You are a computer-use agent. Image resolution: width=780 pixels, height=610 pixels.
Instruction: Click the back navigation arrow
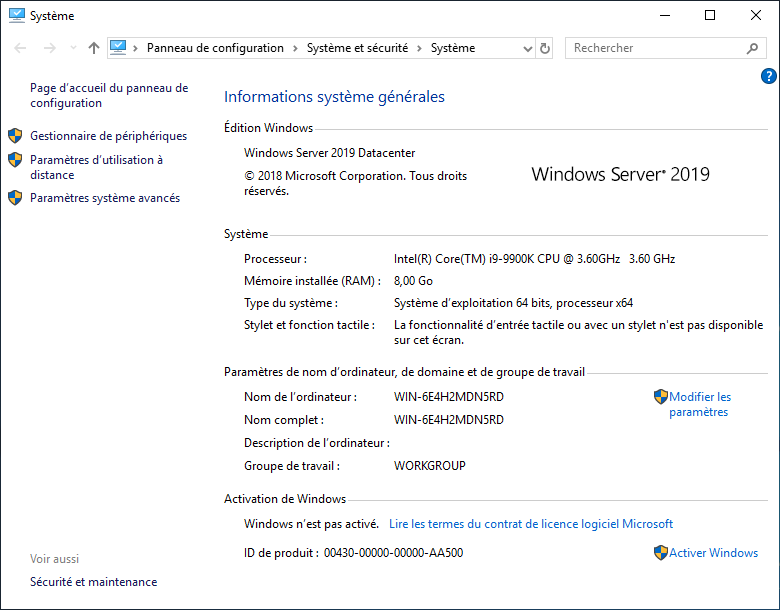pos(21,48)
